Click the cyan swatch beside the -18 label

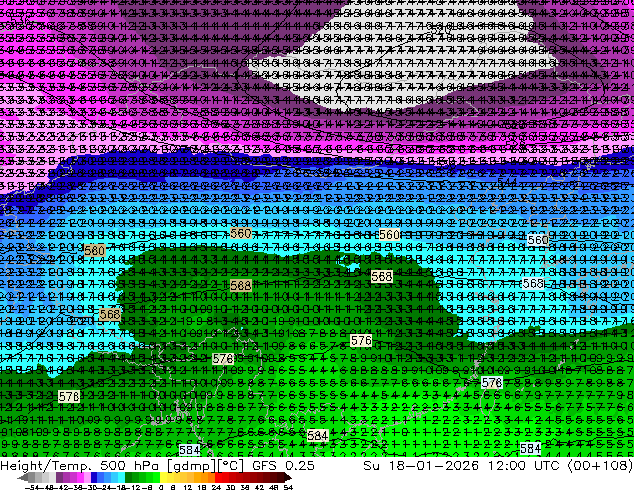pyautogui.click(x=121, y=477)
